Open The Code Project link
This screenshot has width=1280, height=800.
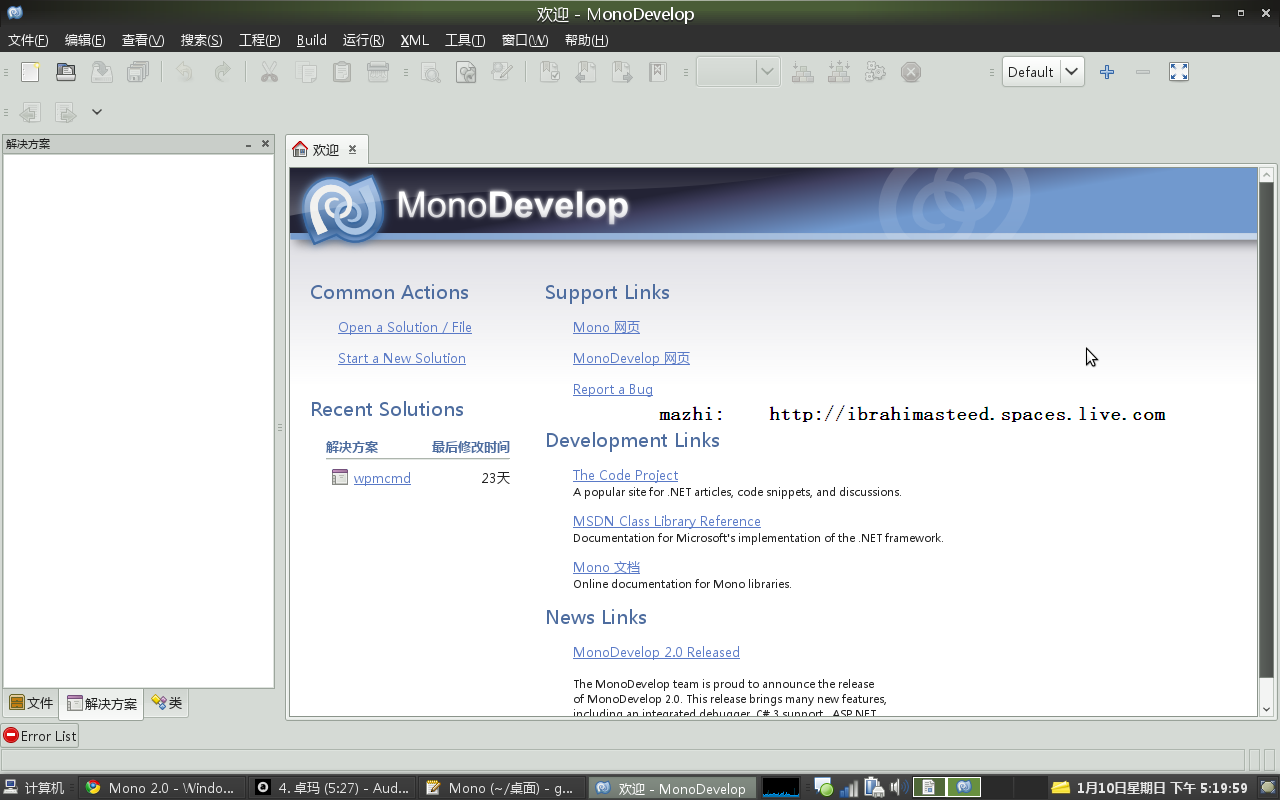click(x=625, y=475)
